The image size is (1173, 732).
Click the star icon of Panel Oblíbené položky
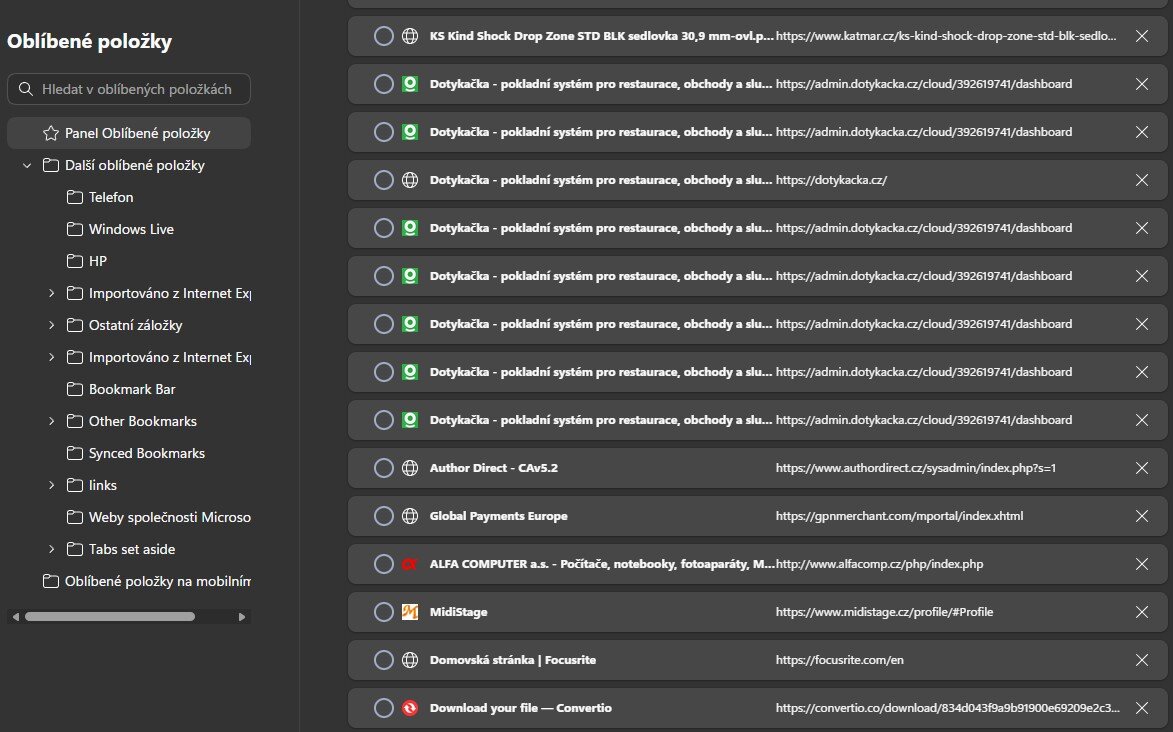coord(51,133)
